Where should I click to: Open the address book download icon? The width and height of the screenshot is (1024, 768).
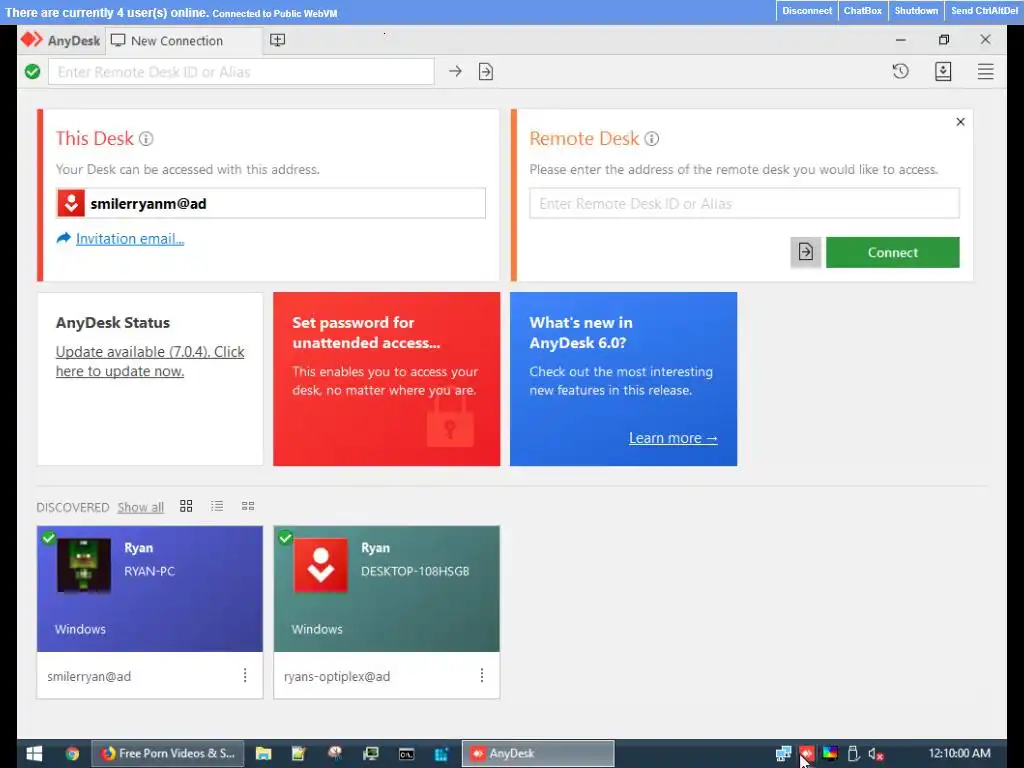coord(943,71)
